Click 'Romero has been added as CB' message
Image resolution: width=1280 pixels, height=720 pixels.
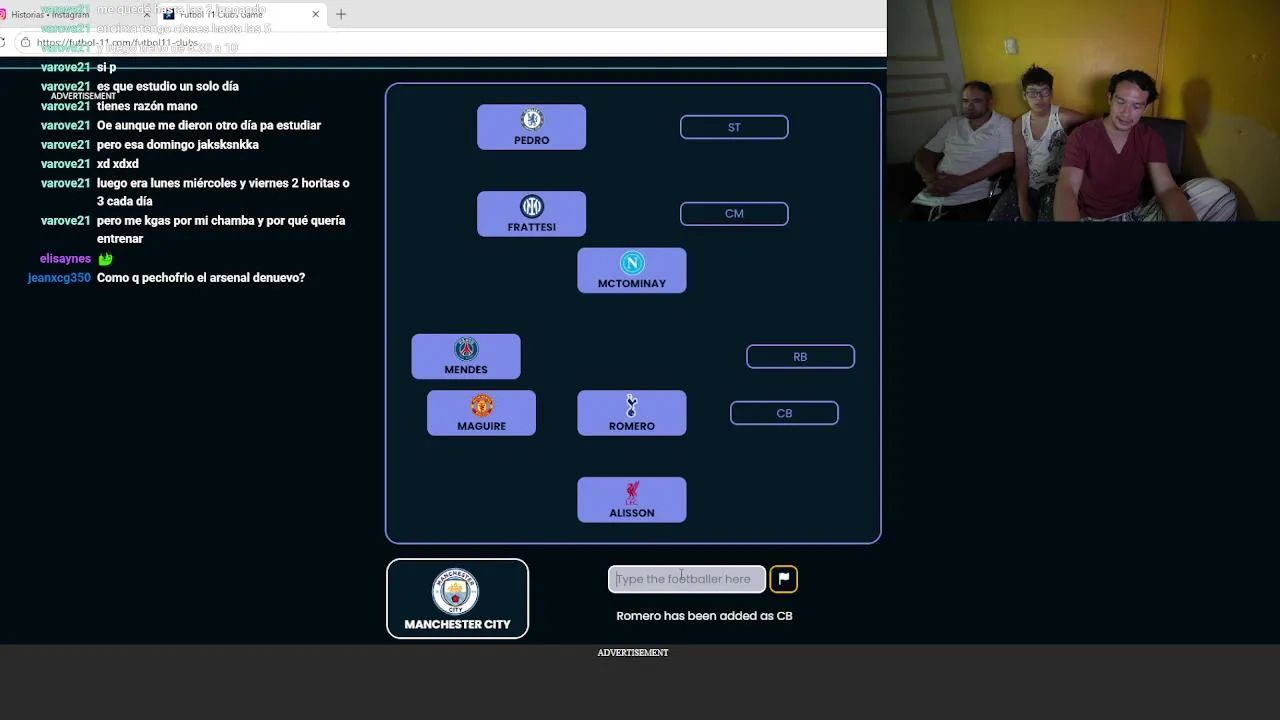[x=704, y=616]
